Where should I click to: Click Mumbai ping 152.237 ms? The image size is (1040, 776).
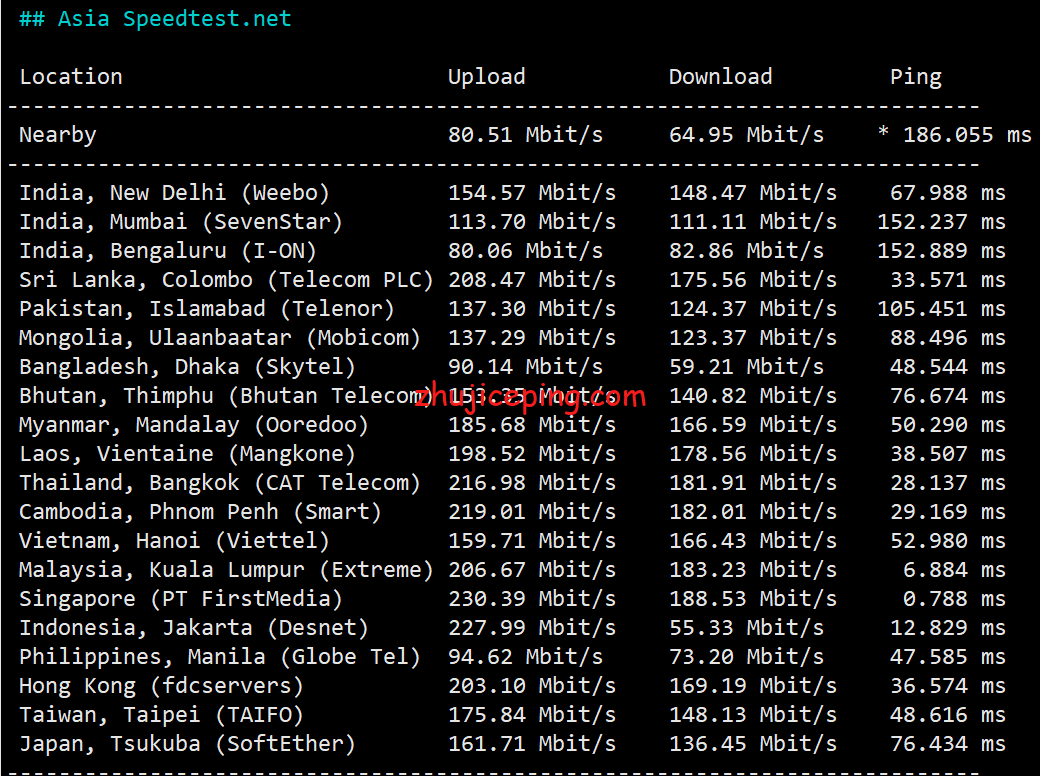(x=941, y=222)
